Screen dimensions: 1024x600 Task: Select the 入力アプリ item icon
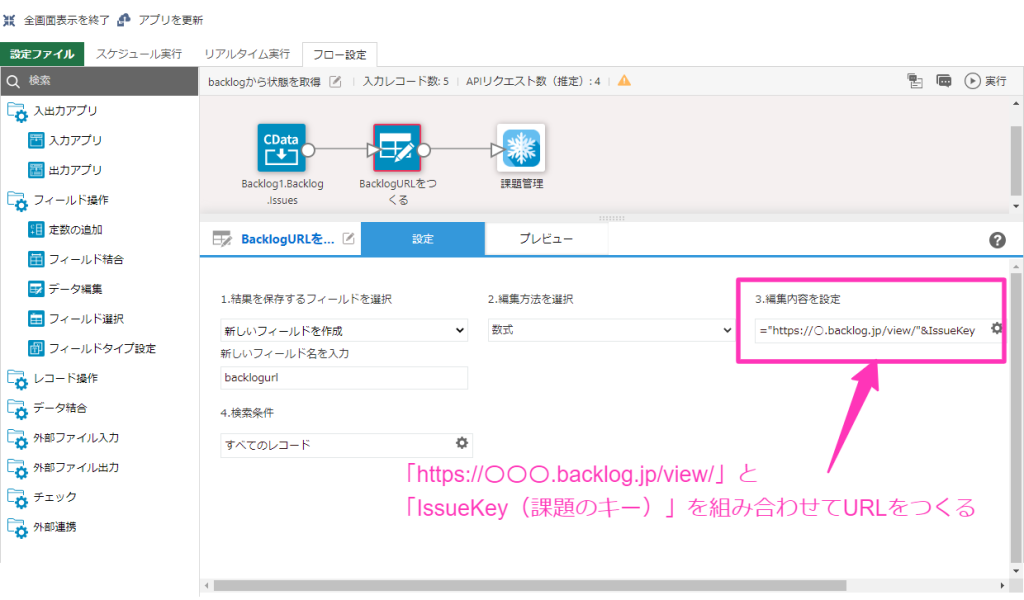(36, 140)
